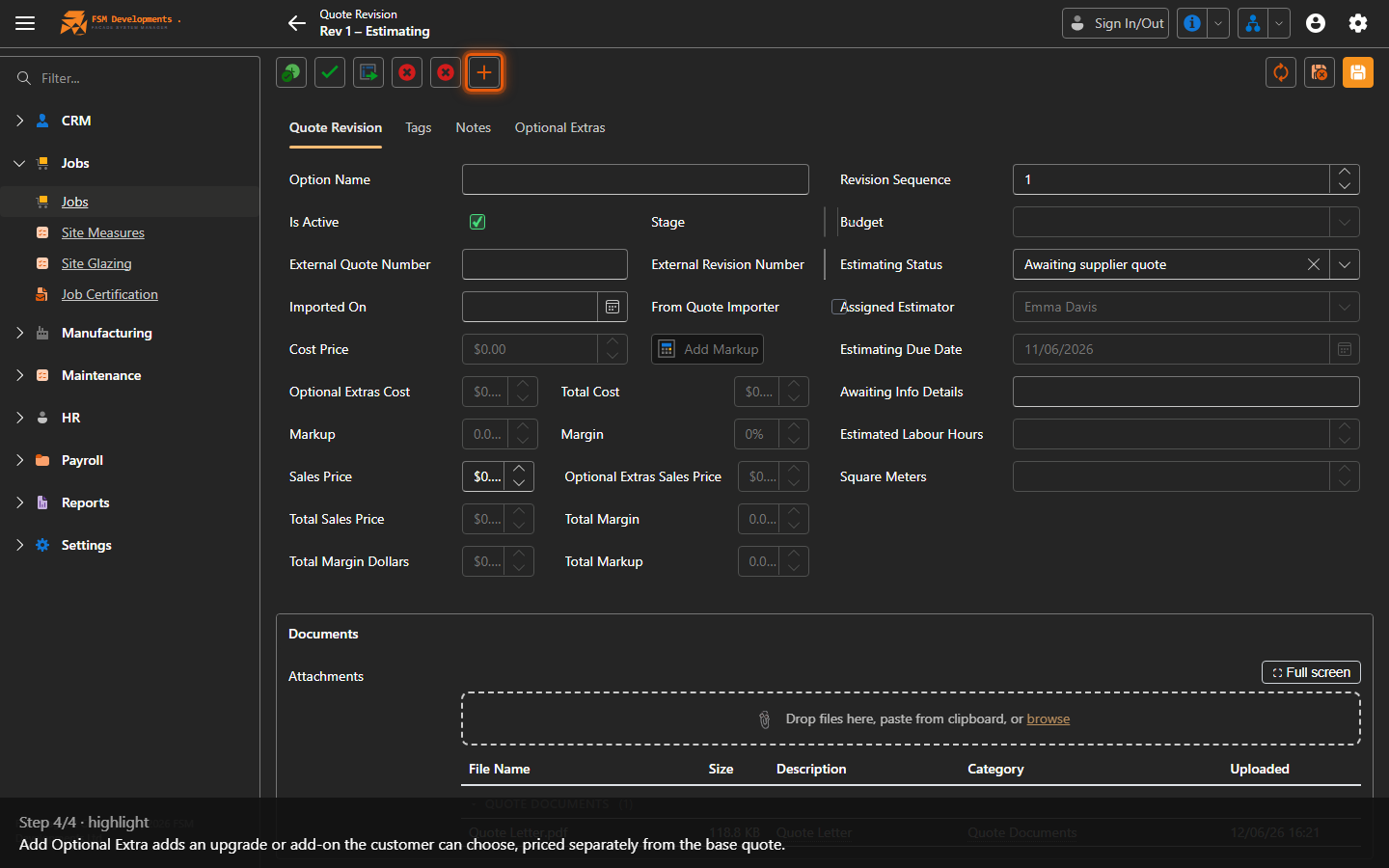This screenshot has width=1389, height=868.
Task: Open the Jobs link under Jobs section
Action: click(x=75, y=202)
